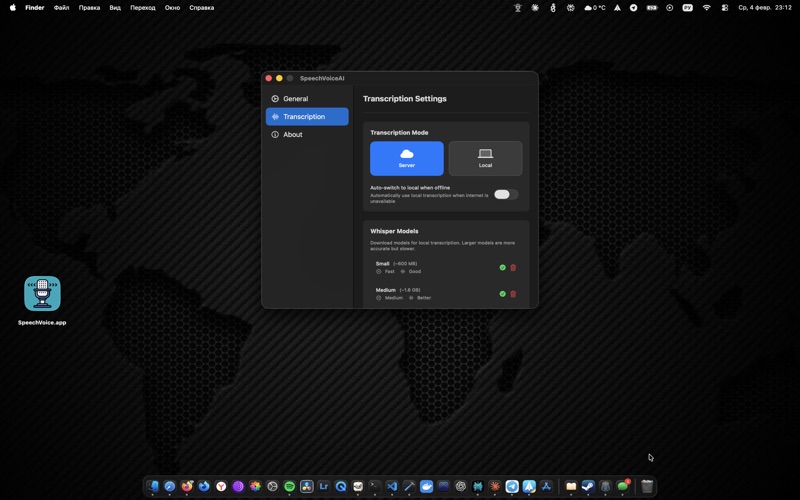The height and width of the screenshot is (500, 800).
Task: Open the General settings section
Action: click(x=307, y=98)
